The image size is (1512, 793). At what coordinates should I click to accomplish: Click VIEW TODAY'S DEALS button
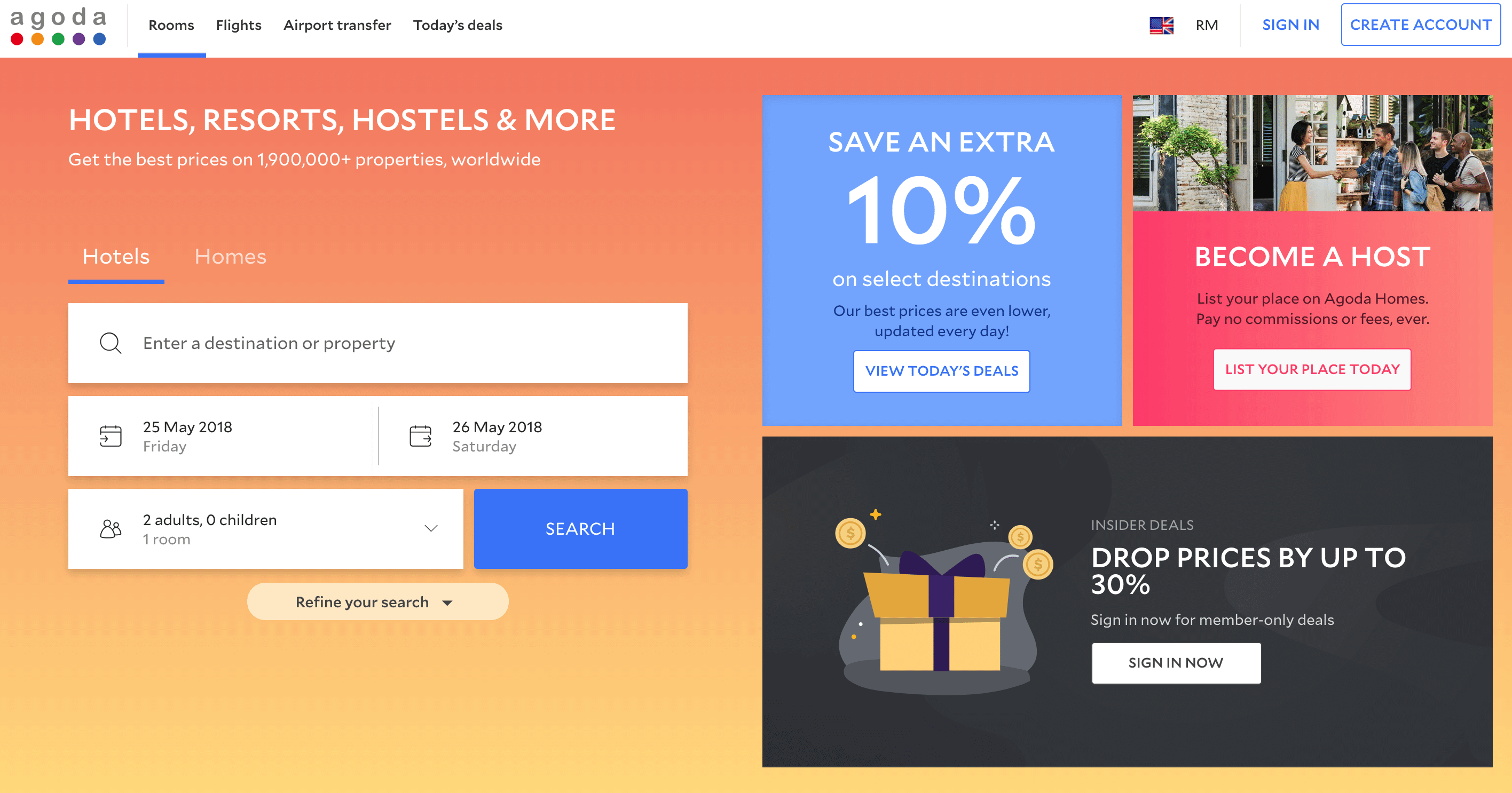pyautogui.click(x=941, y=371)
